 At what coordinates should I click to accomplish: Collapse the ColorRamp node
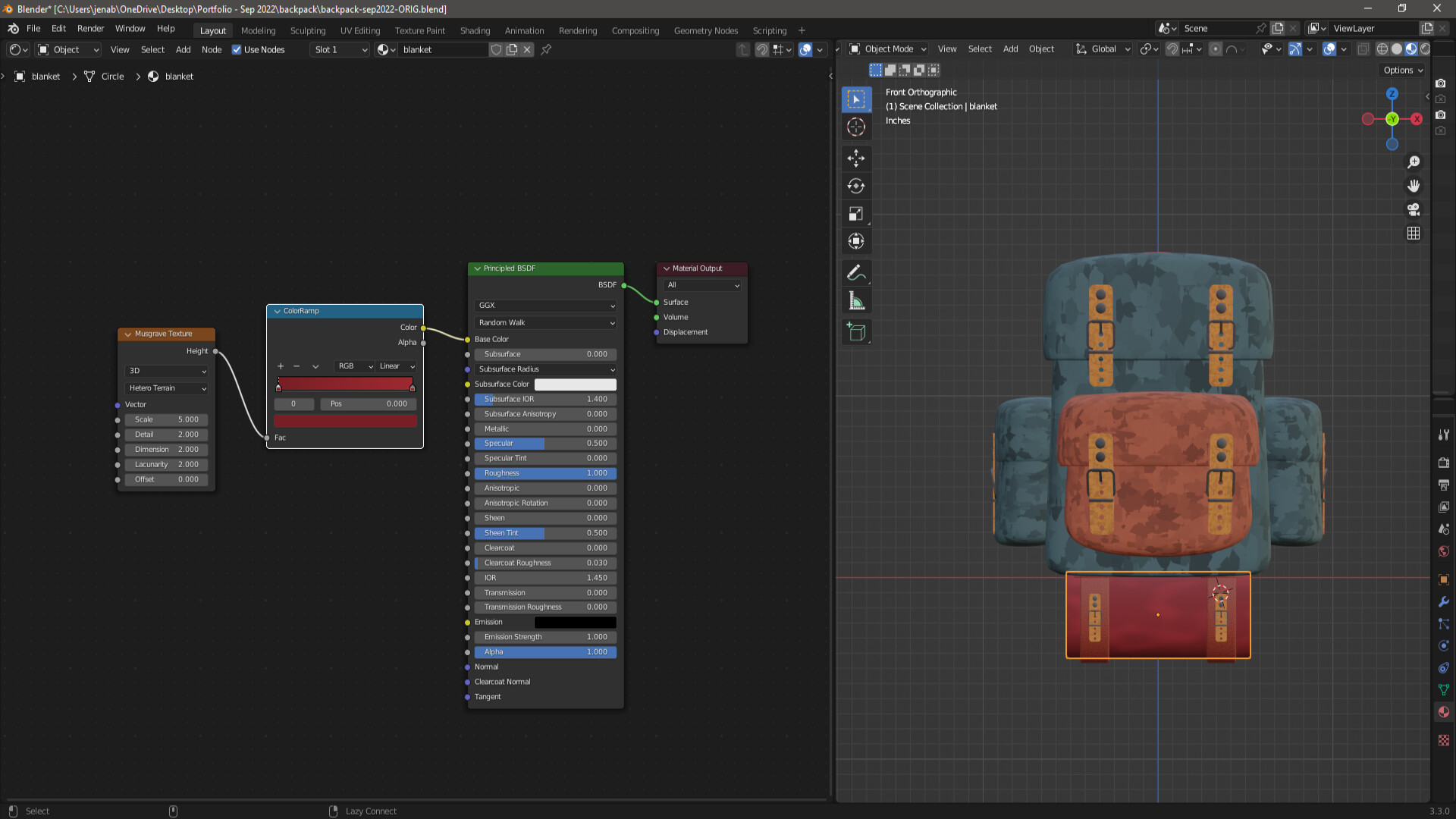[x=278, y=311]
